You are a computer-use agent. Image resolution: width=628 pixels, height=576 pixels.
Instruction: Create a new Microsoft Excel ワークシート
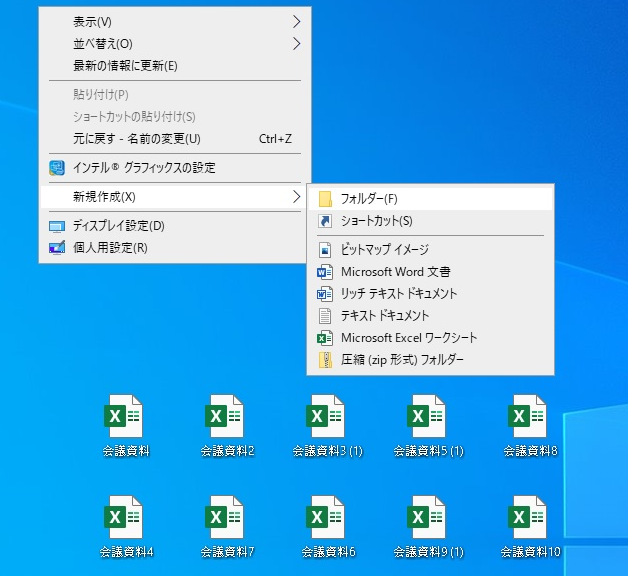point(431,338)
